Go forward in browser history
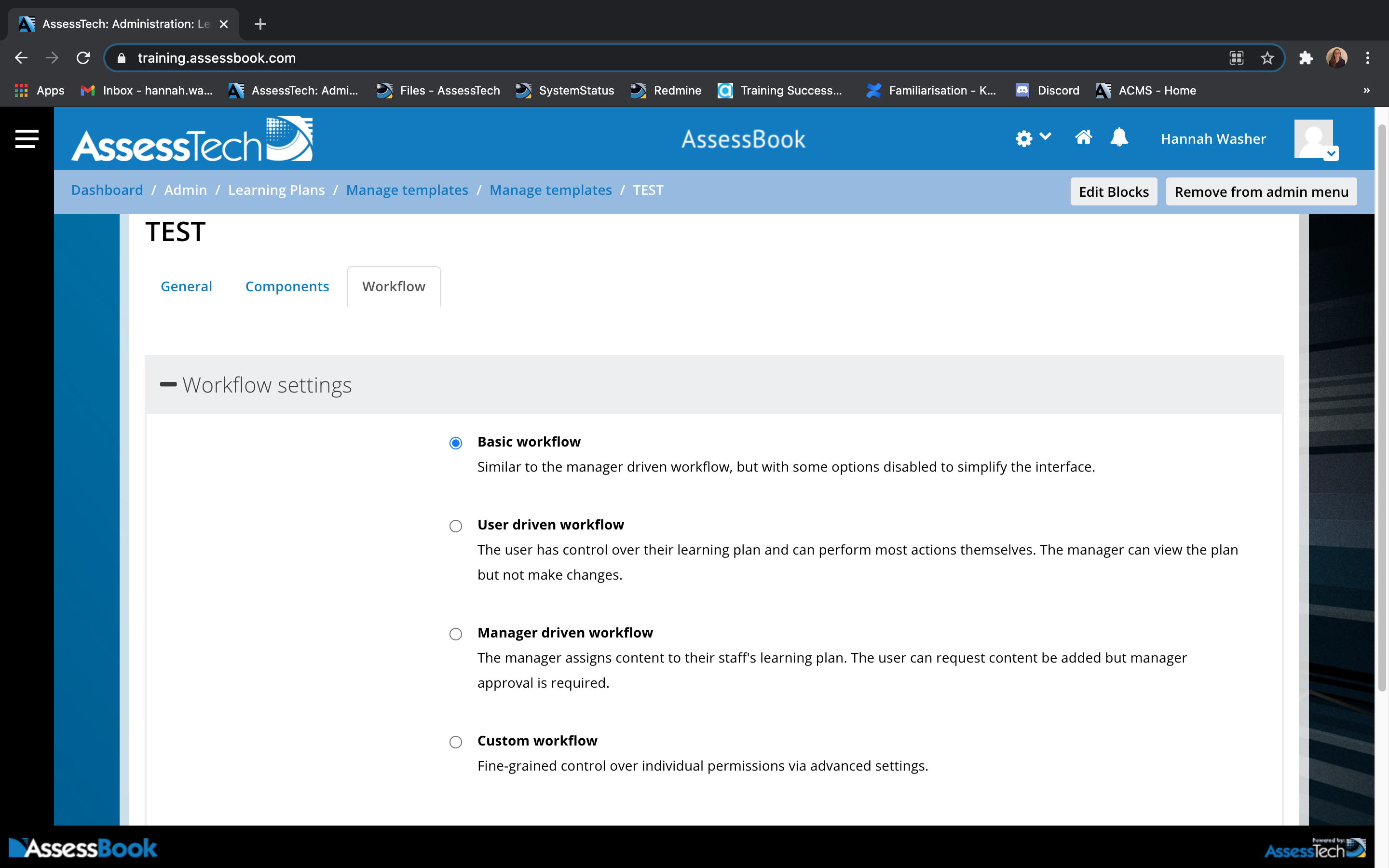 (52, 58)
